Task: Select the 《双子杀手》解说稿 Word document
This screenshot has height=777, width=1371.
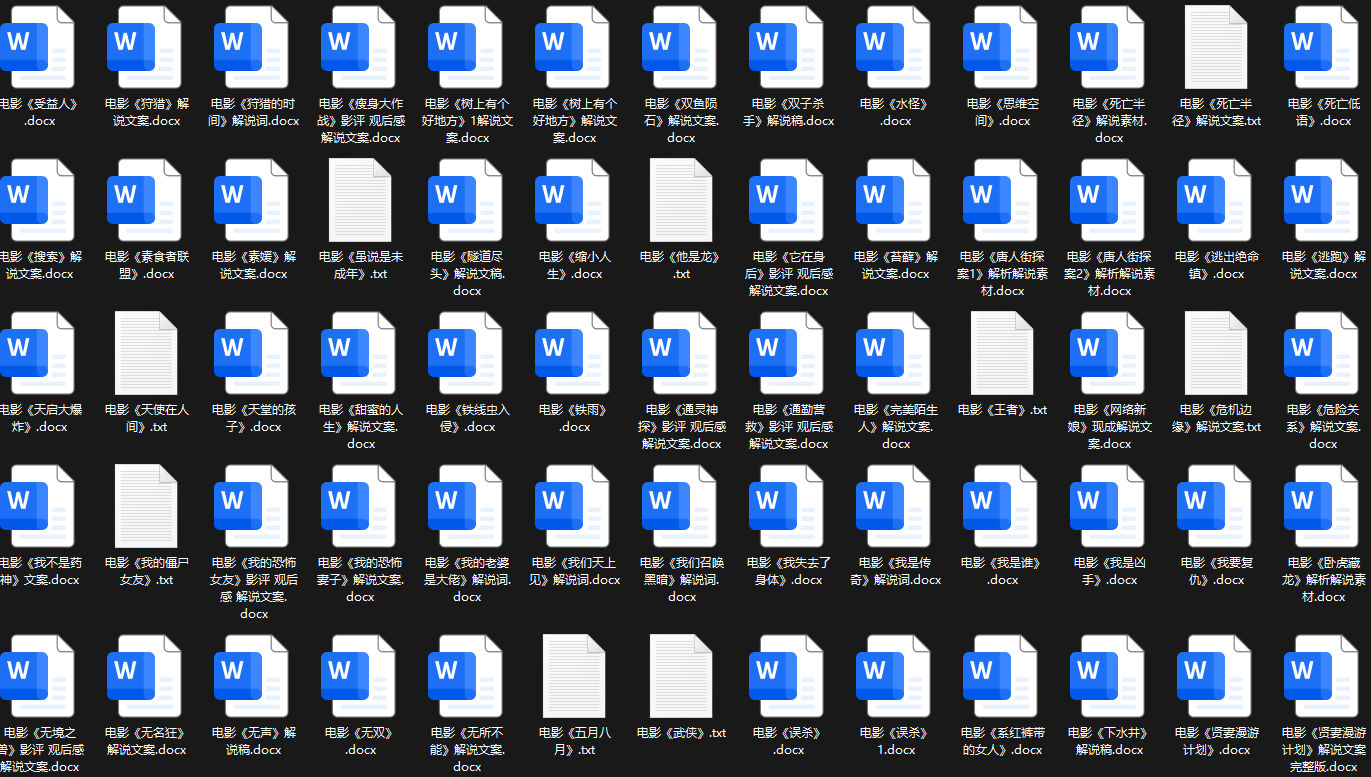Action: click(787, 44)
